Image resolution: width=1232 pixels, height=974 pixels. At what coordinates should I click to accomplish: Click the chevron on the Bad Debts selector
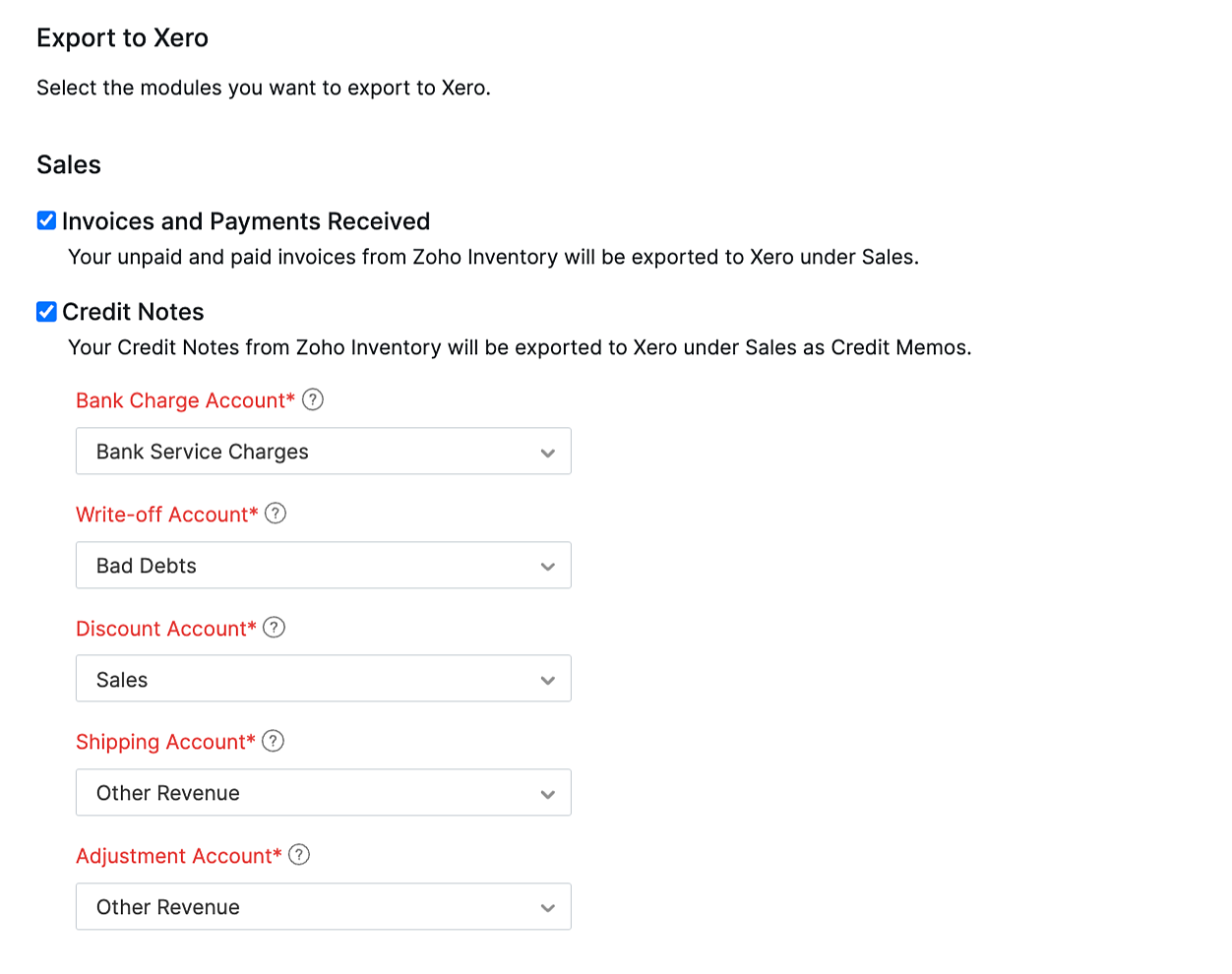(x=548, y=565)
